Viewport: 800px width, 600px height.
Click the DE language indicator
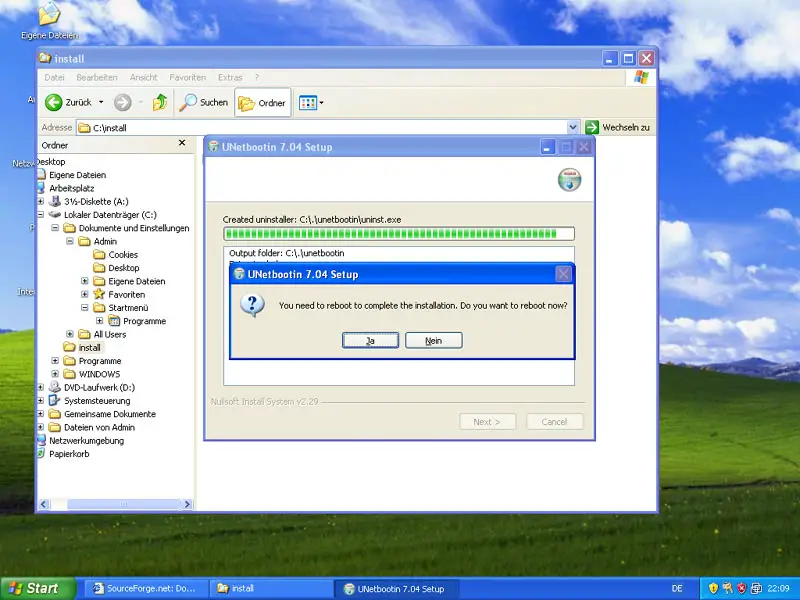[677, 588]
